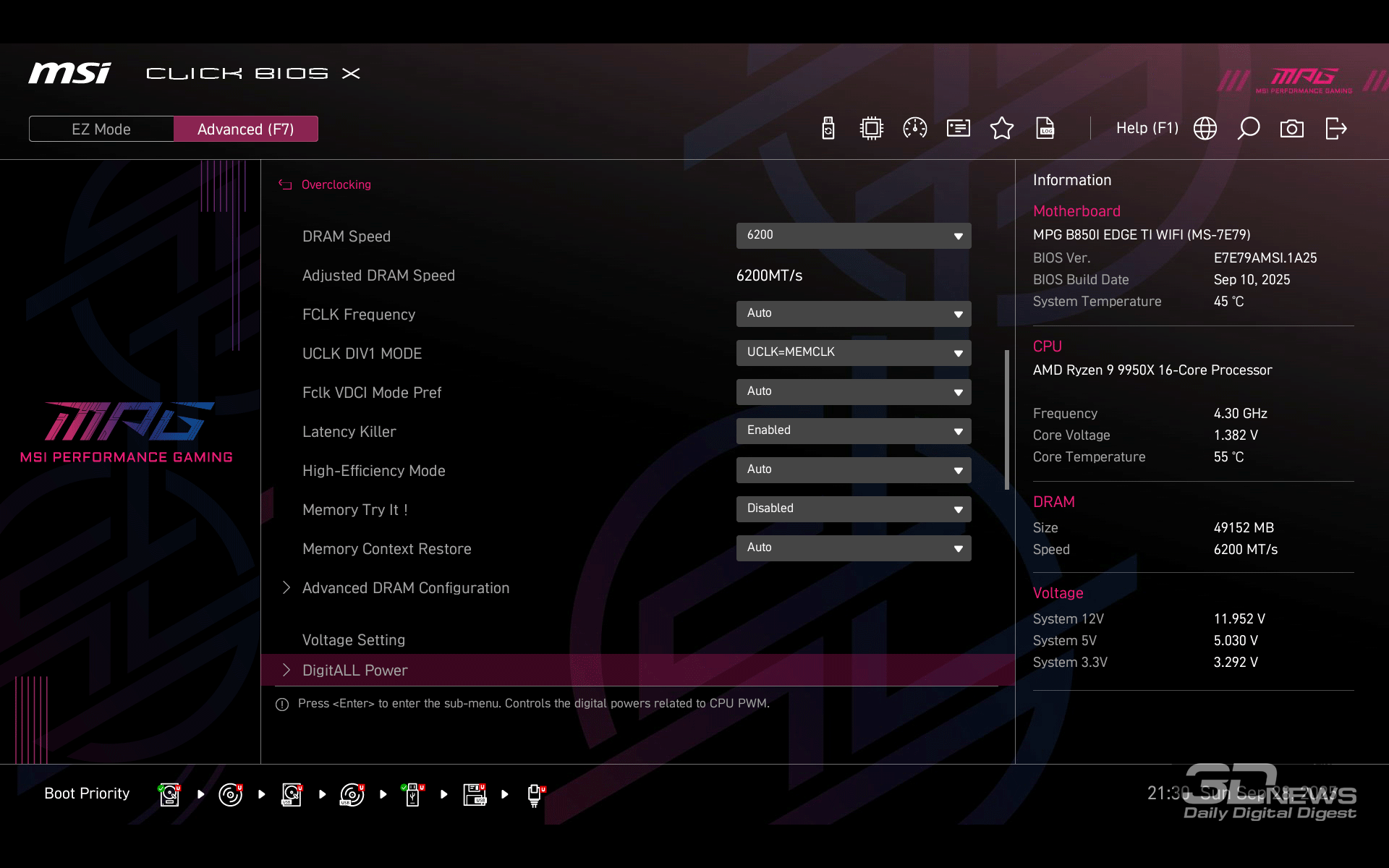Screen dimensions: 1389x868
Task: Open the search magnifier icon
Action: click(1249, 129)
